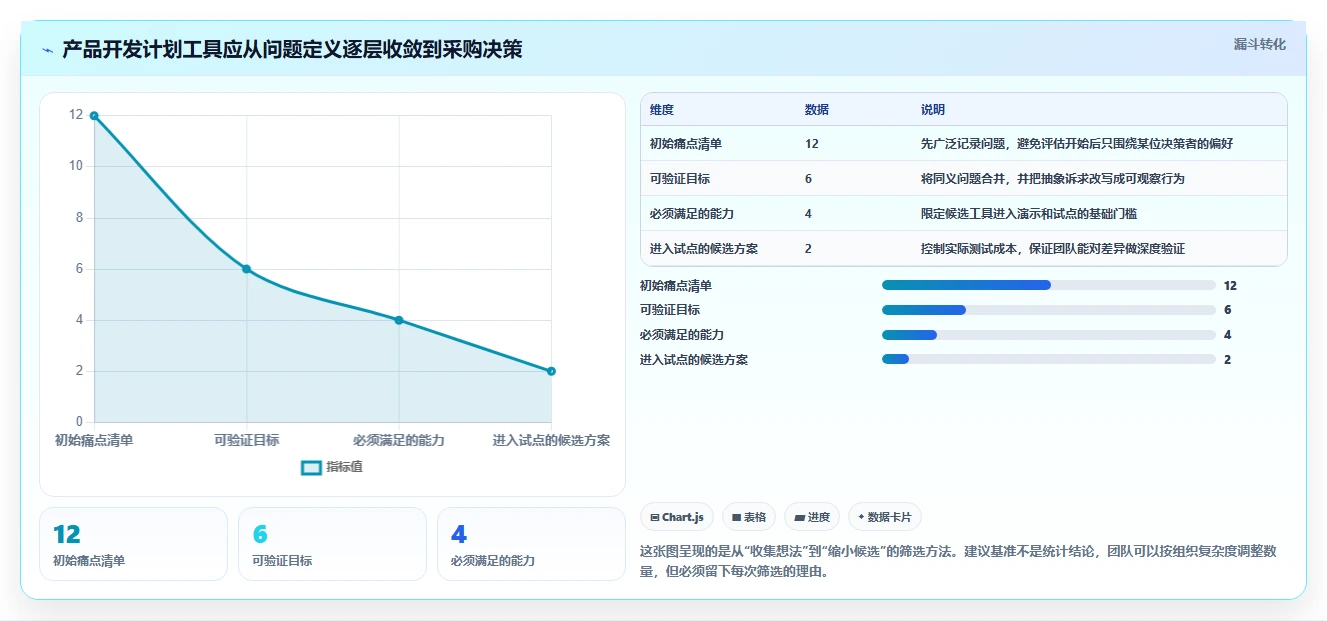Screen dimensions: 1327x621
Task: Select the 可验证目标 table row cell
Action: [680, 179]
